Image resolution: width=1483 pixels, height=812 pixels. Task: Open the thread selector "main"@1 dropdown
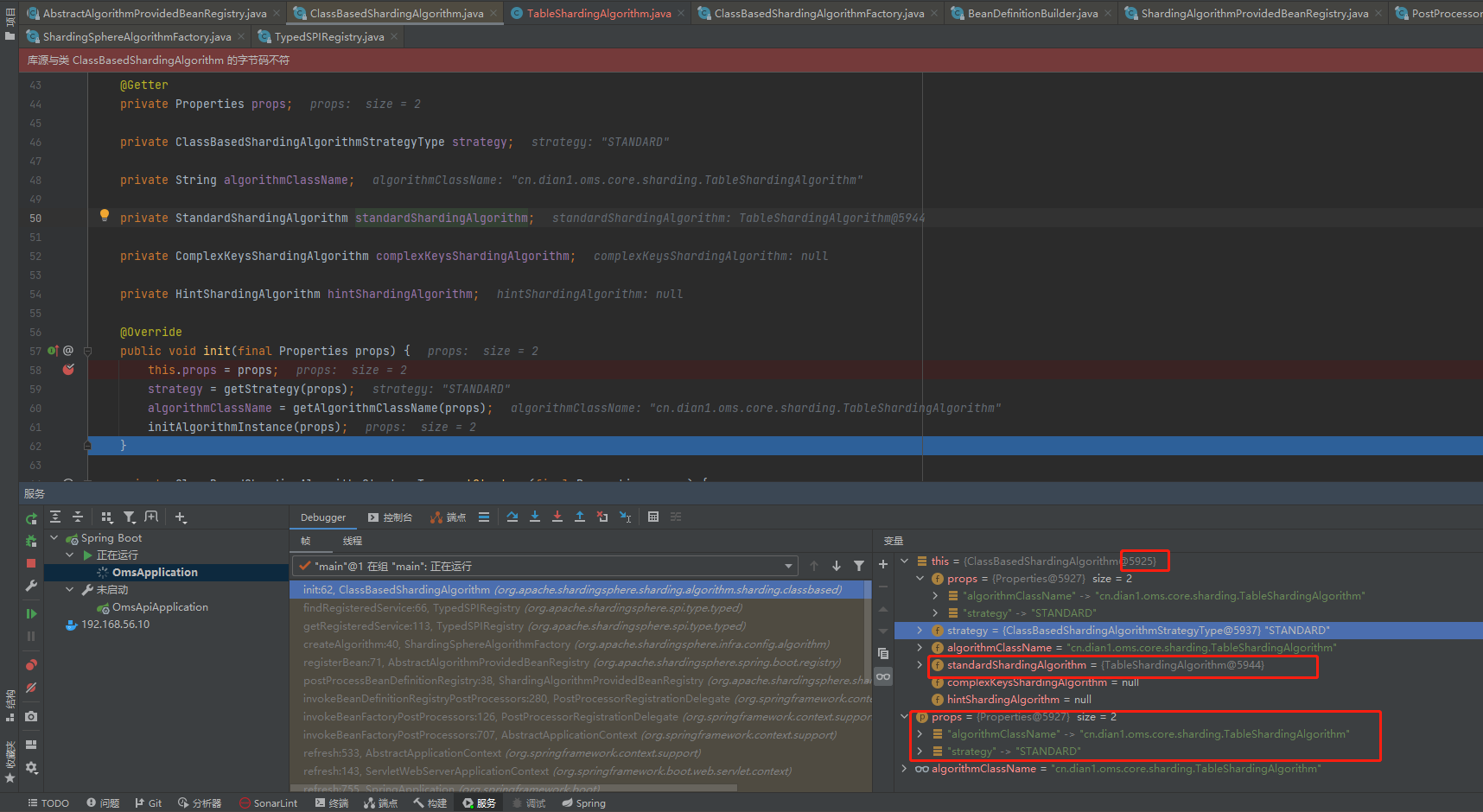(x=545, y=566)
